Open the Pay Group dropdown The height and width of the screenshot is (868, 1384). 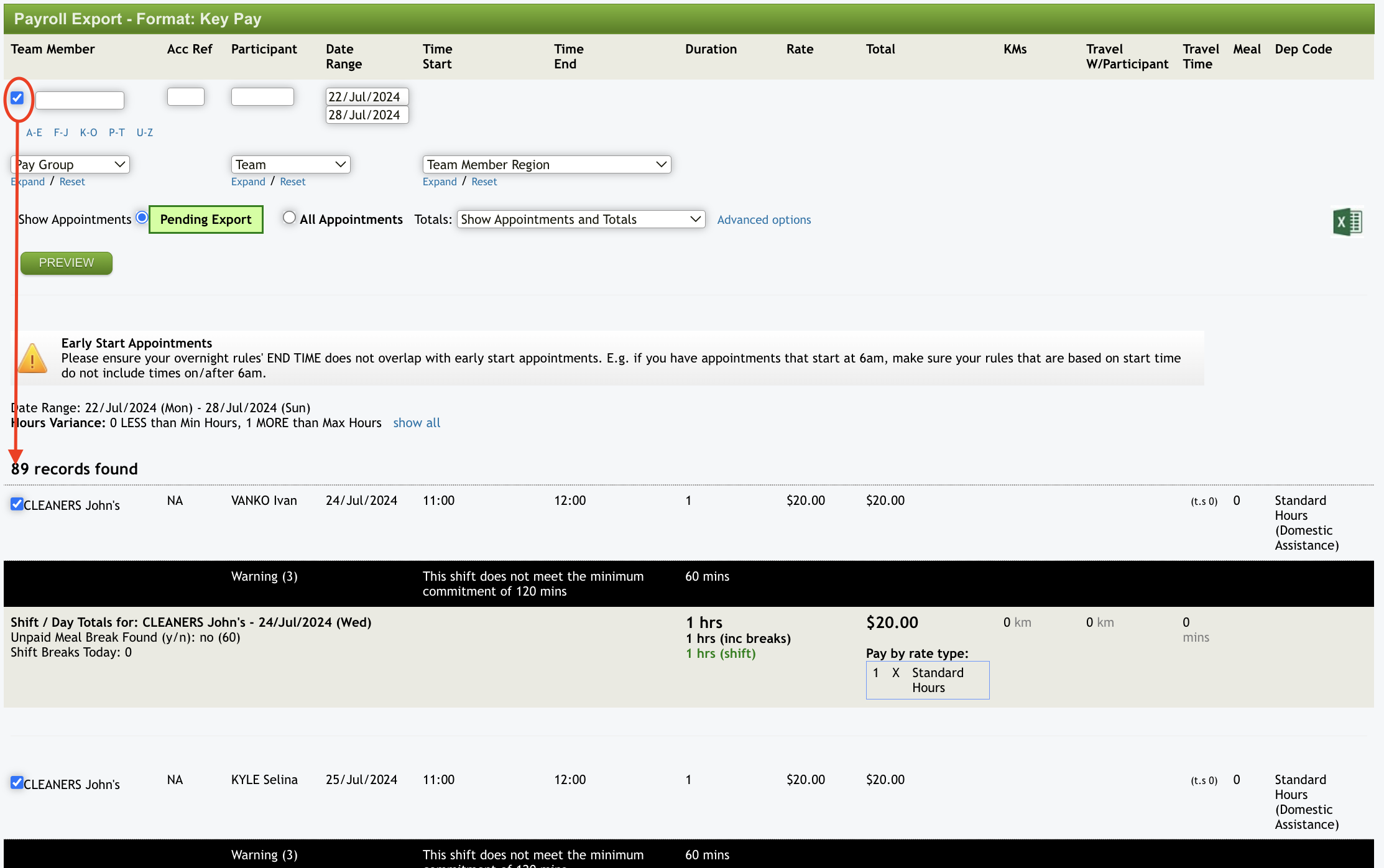pyautogui.click(x=70, y=164)
